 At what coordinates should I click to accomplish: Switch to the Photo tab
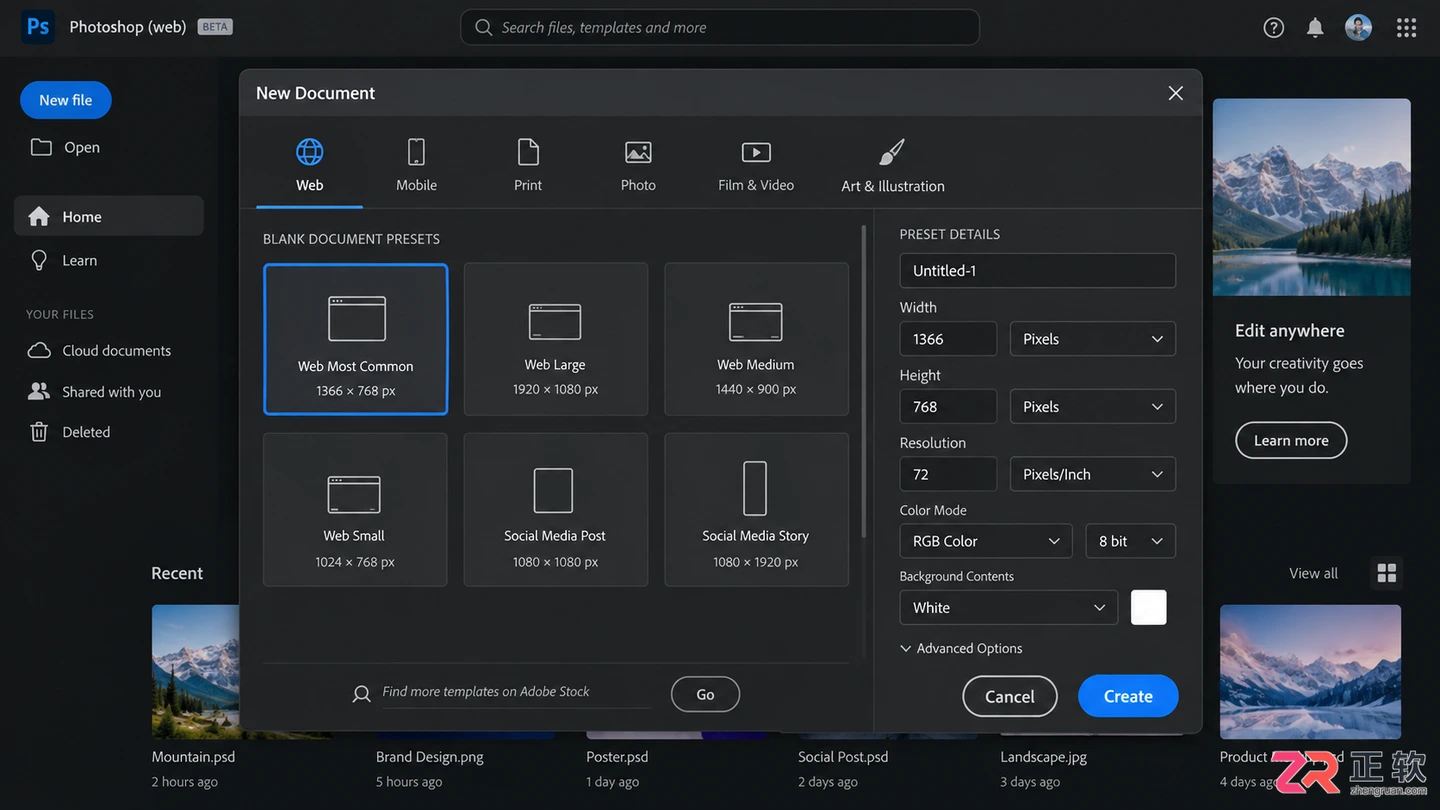pos(638,165)
